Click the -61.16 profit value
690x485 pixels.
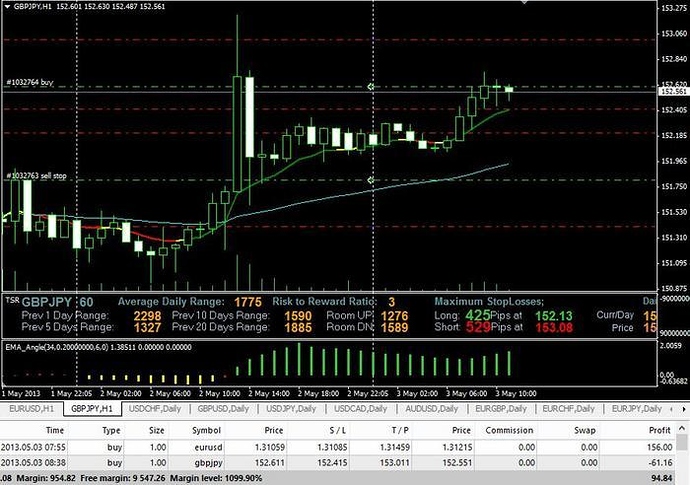[660, 463]
